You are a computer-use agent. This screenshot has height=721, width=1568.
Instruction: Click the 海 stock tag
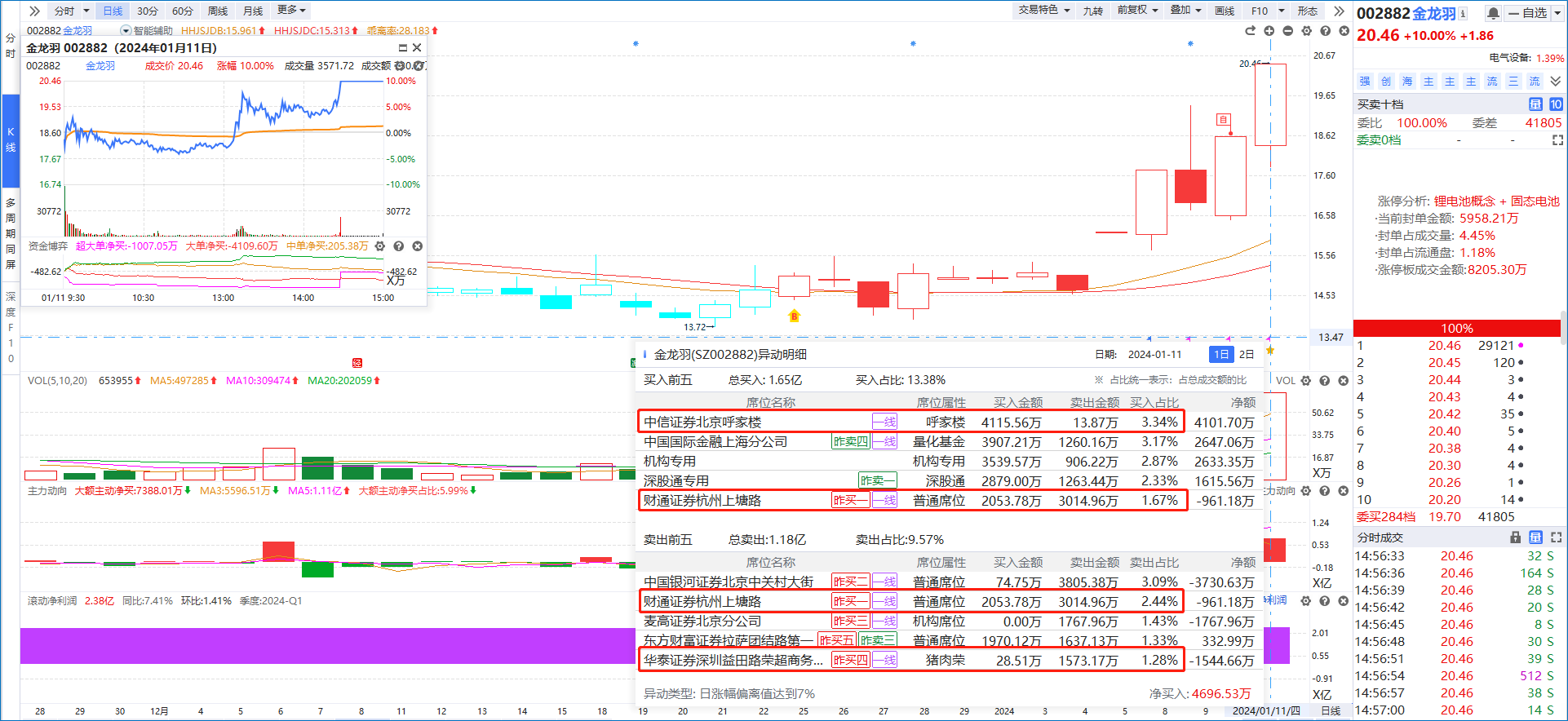[x=1407, y=81]
